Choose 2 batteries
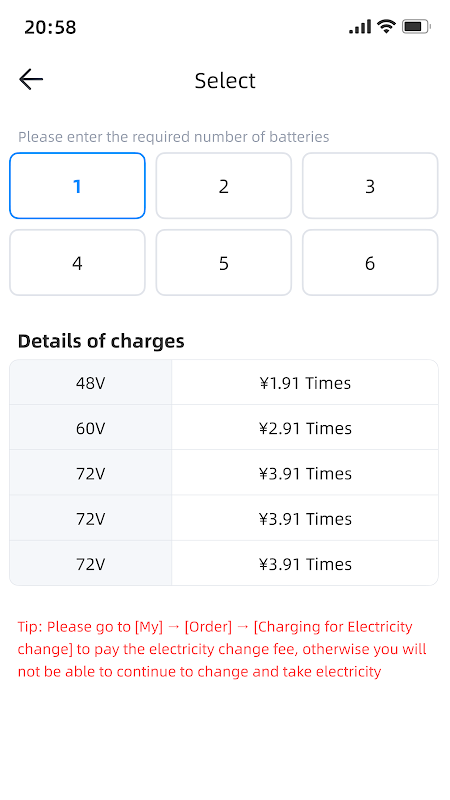The width and height of the screenshot is (450, 800). coord(223,186)
